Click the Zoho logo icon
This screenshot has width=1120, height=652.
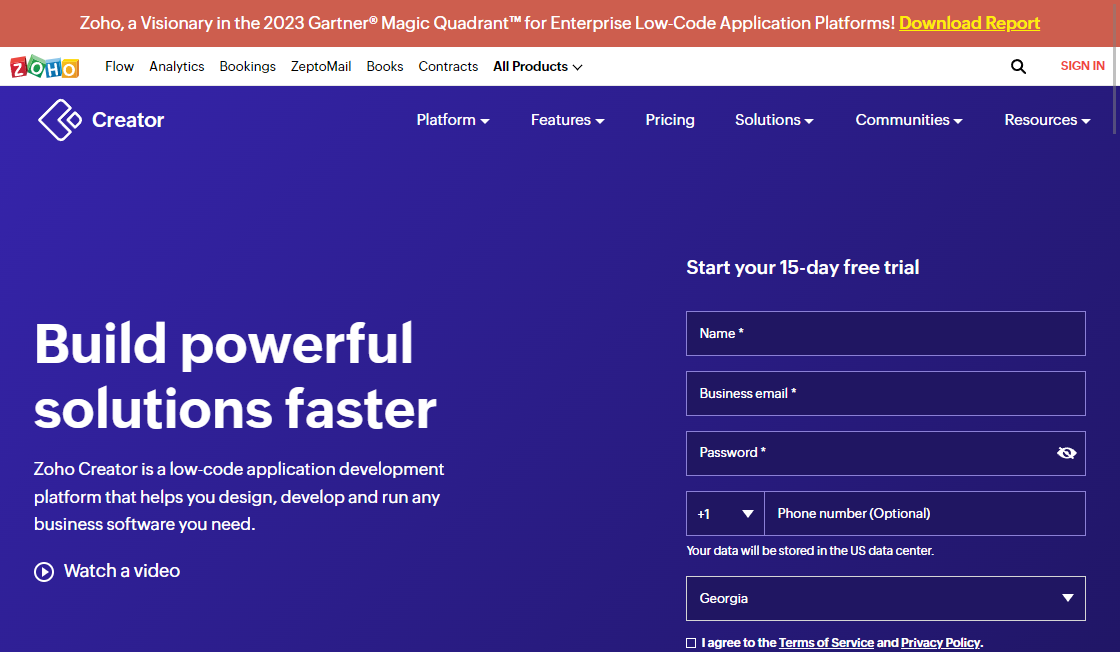click(44, 67)
